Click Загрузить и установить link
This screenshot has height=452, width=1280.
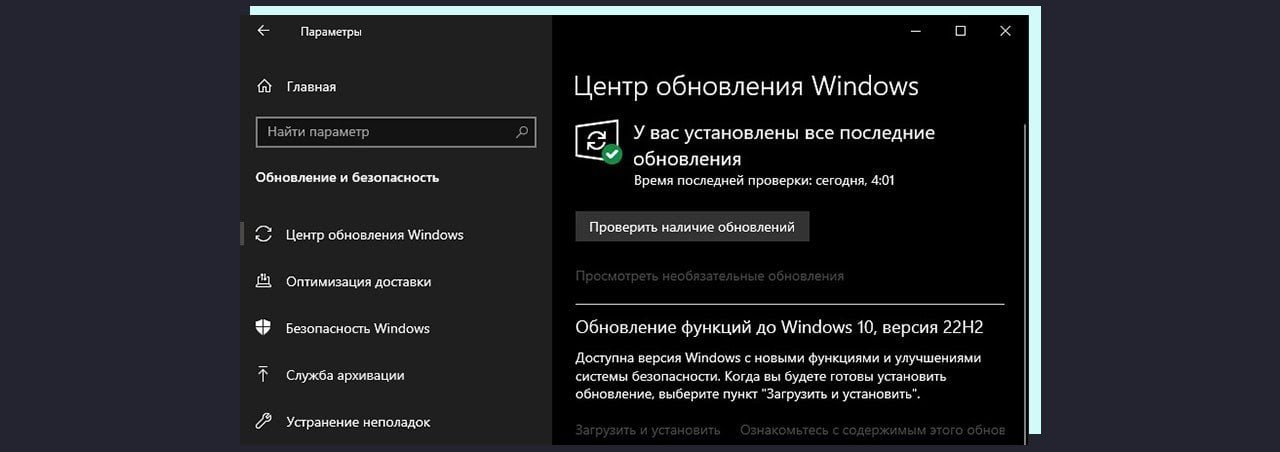point(648,430)
